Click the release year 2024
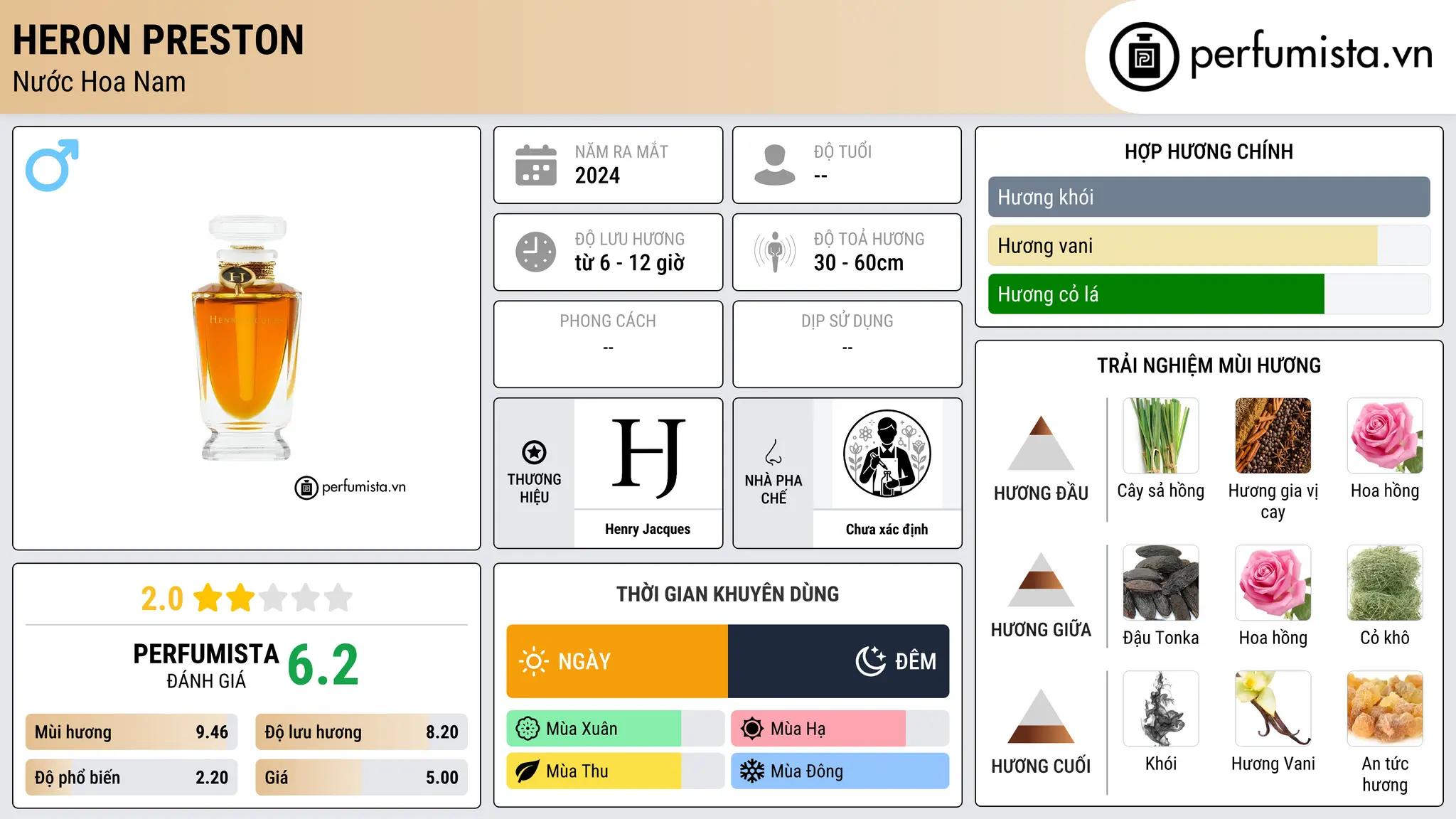This screenshot has height=819, width=1456. (x=597, y=176)
